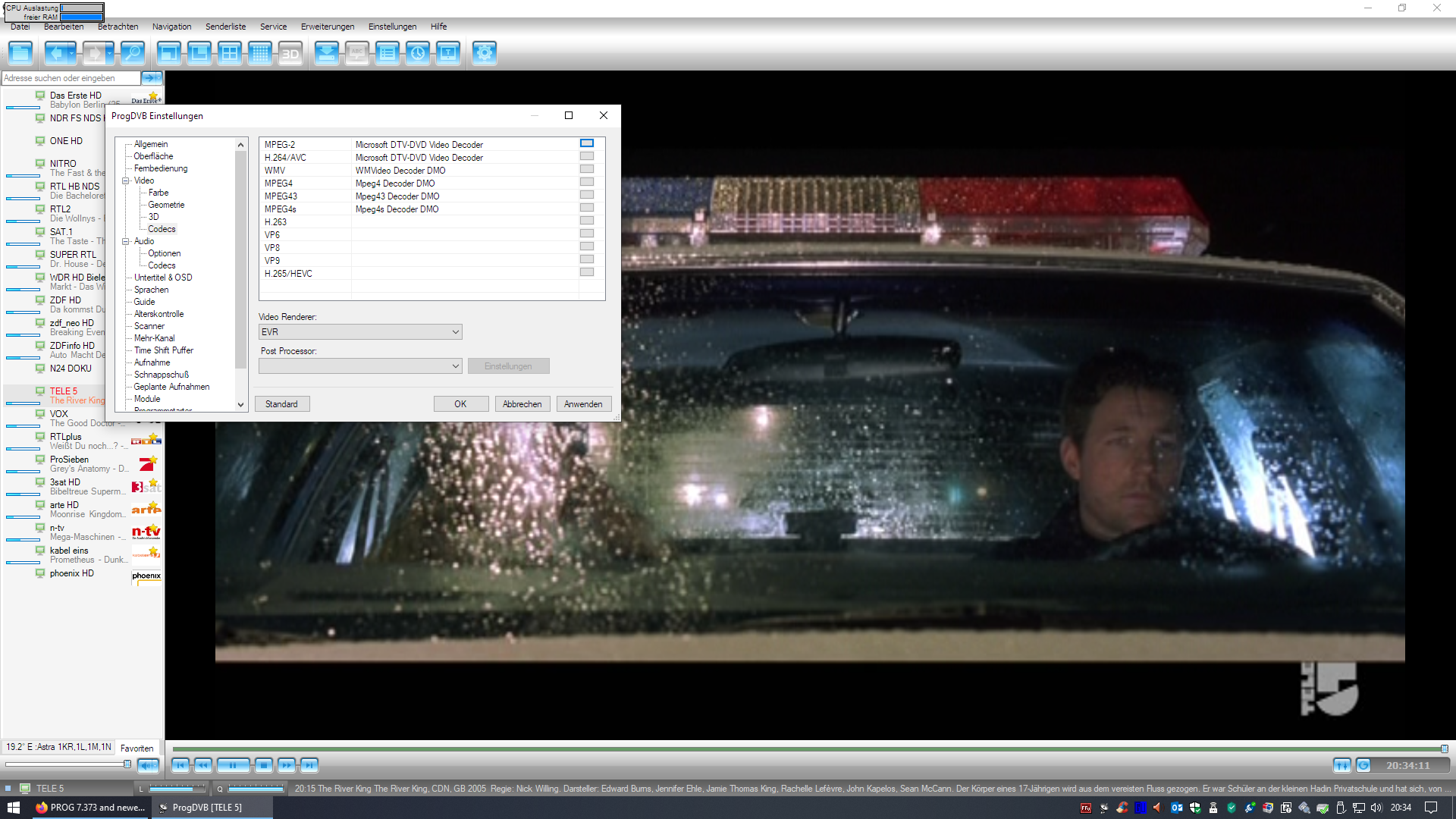Toggle the H.265/HEVC codec checkbox
Screen dimensions: 1456x819
[x=586, y=272]
